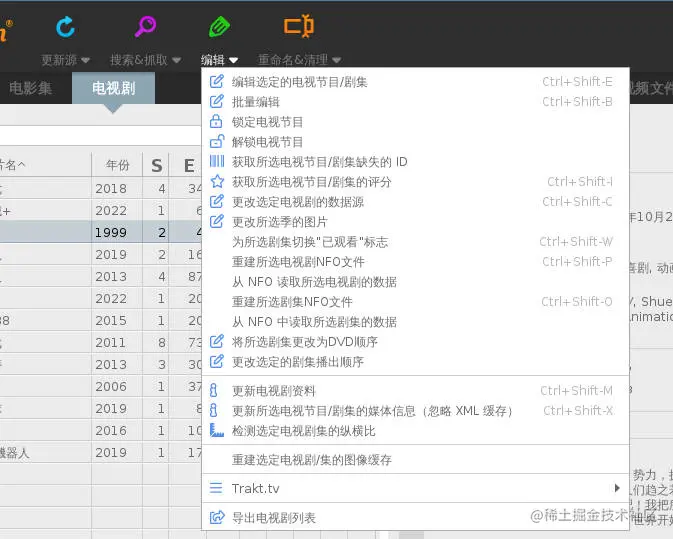
Task: Select 更改选定电视剧的数据源 entry
Action: (415, 202)
